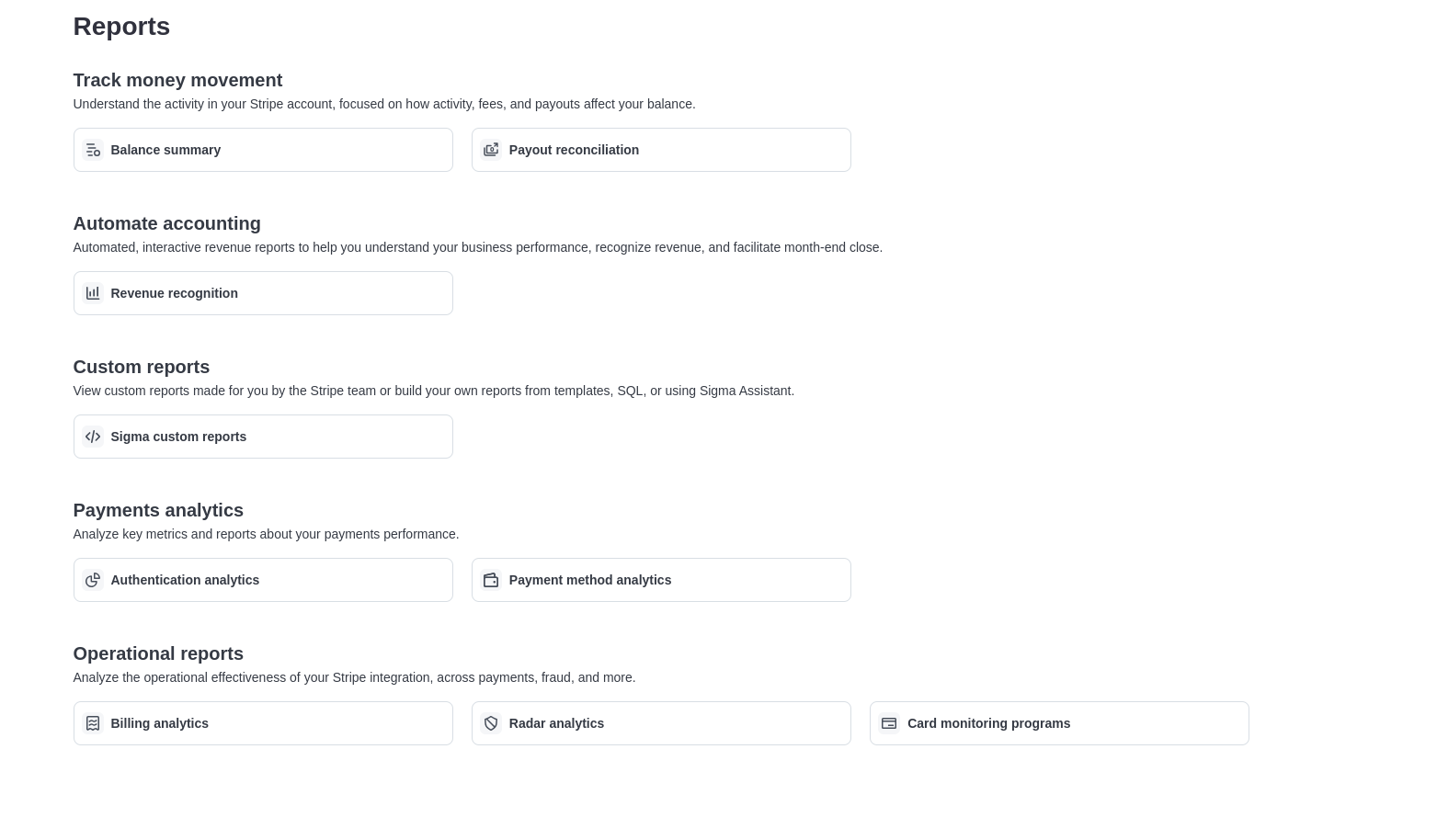The width and height of the screenshot is (1437, 840).
Task: Open the Radar analytics report
Action: [661, 722]
